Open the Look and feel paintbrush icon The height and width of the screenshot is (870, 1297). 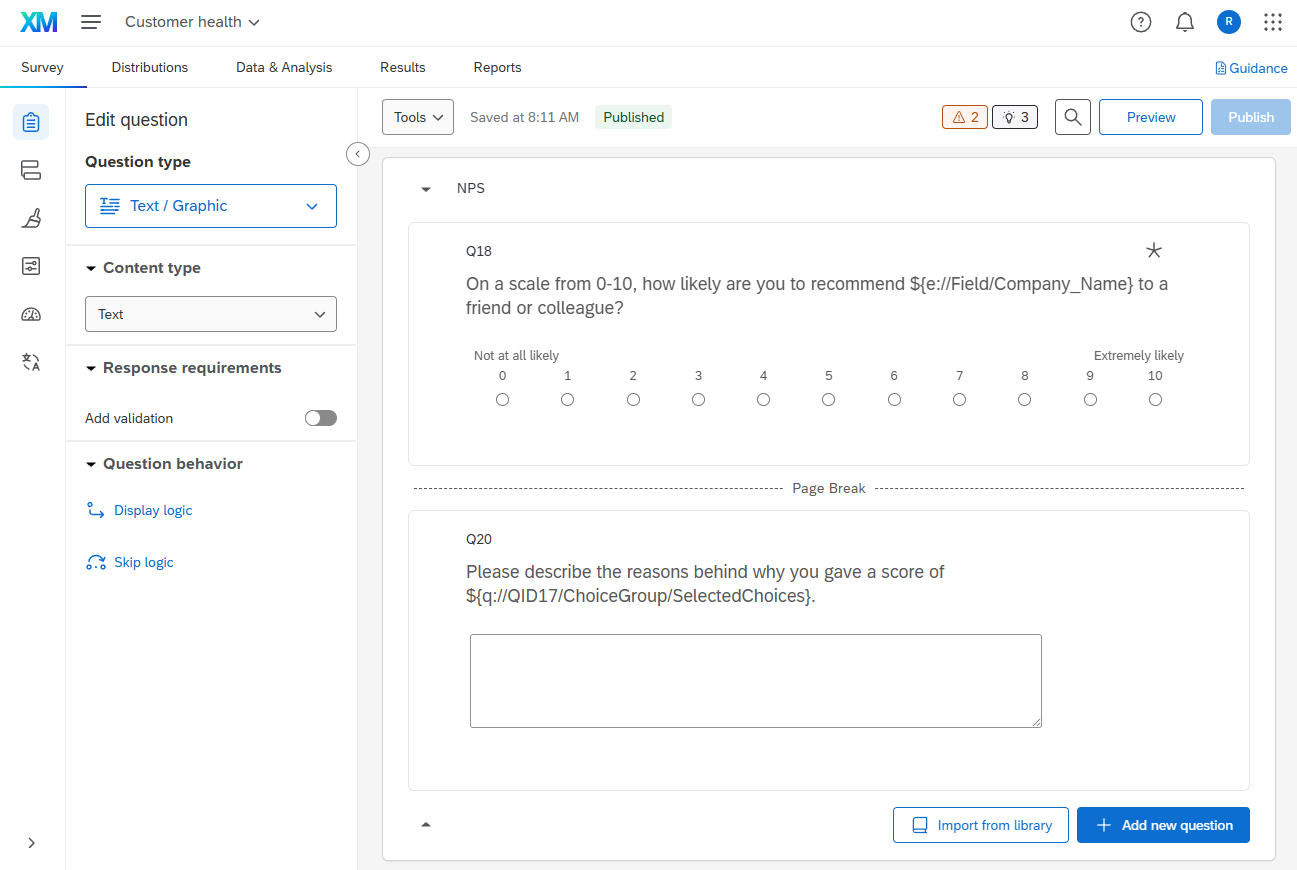tap(31, 218)
